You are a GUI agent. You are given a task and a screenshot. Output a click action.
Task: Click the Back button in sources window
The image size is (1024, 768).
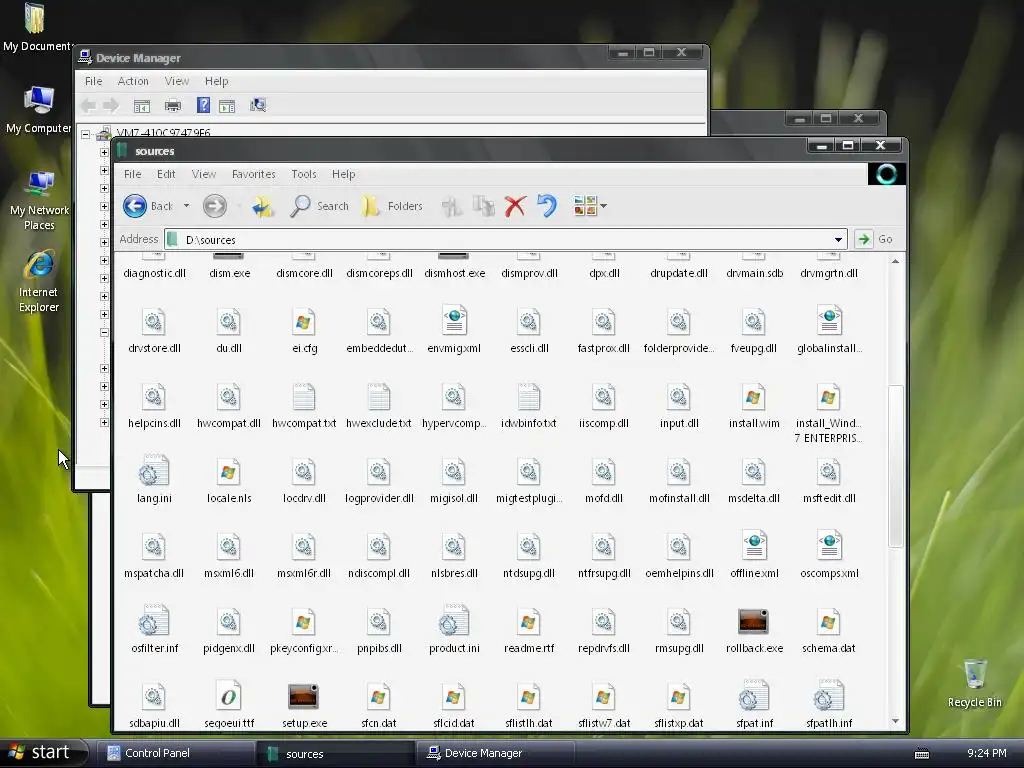click(x=148, y=206)
